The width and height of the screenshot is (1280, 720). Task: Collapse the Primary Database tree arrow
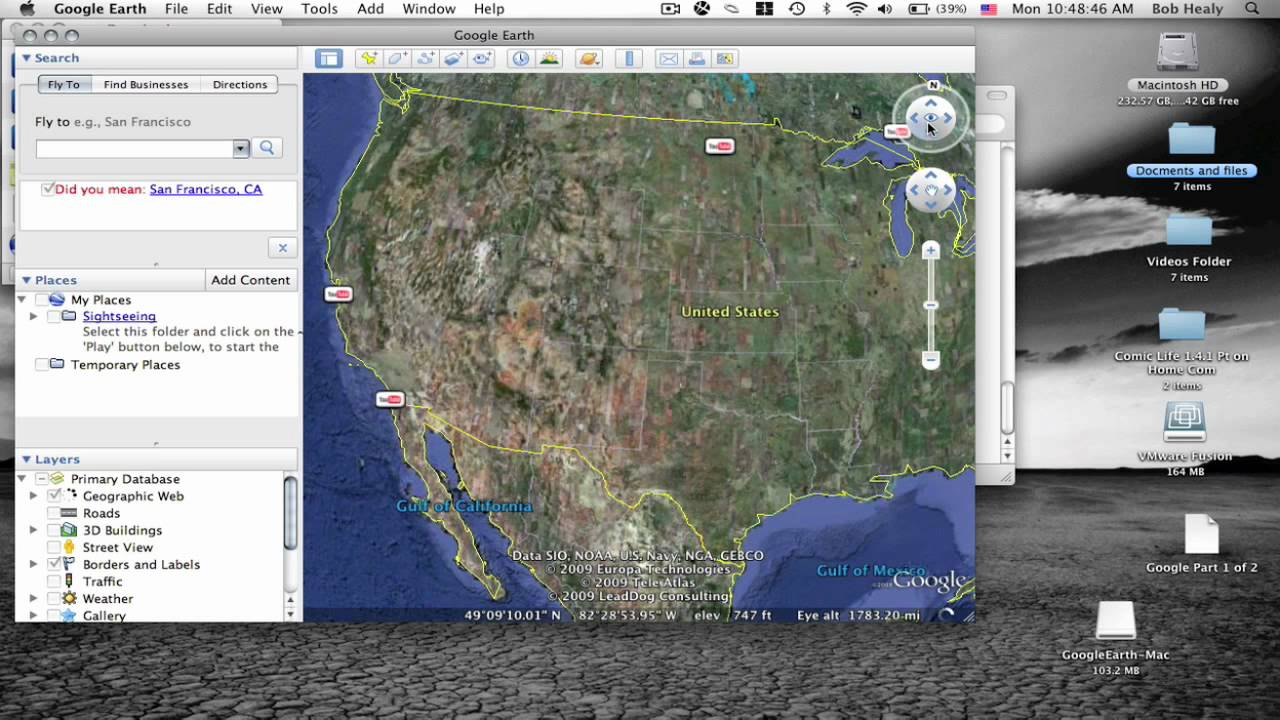(x=22, y=479)
